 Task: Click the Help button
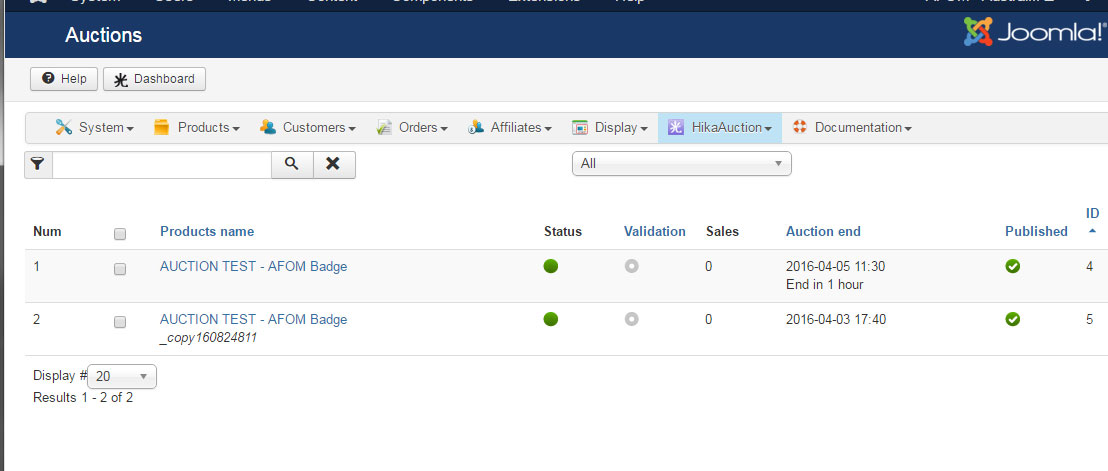coord(64,79)
